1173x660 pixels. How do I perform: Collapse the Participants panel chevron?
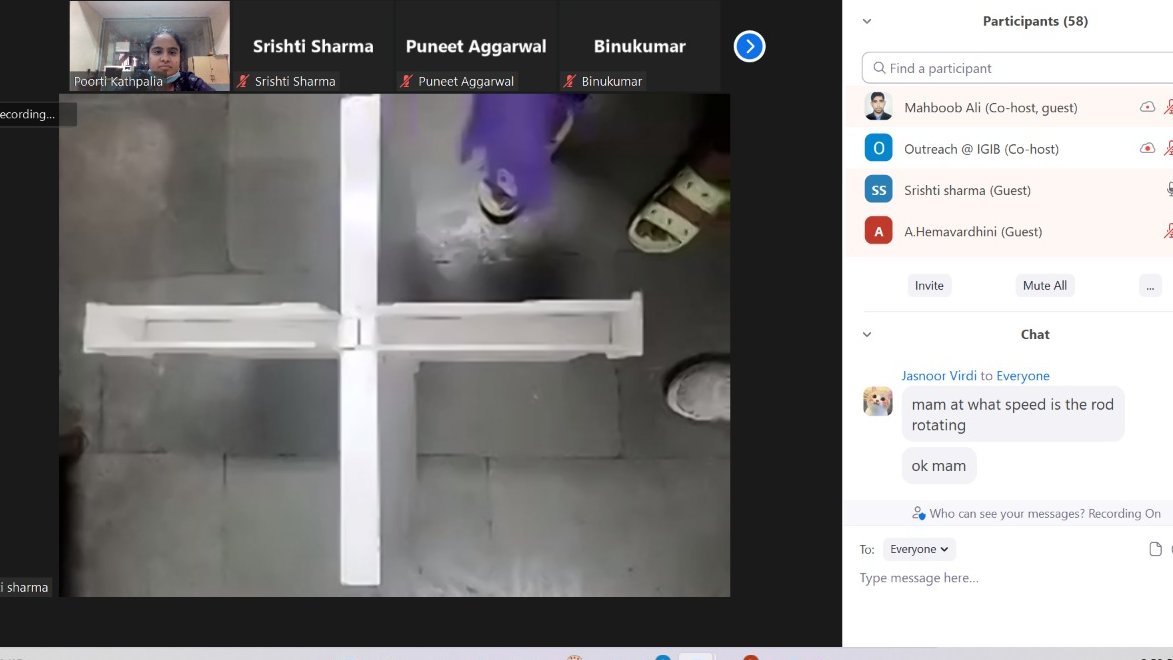[x=867, y=21]
